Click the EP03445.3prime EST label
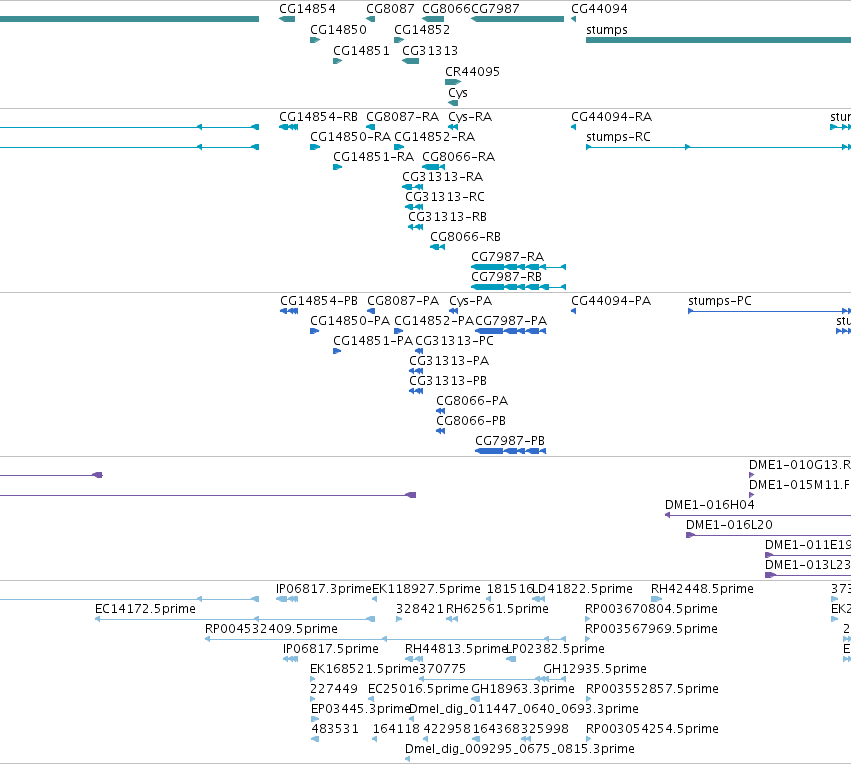 tap(360, 709)
